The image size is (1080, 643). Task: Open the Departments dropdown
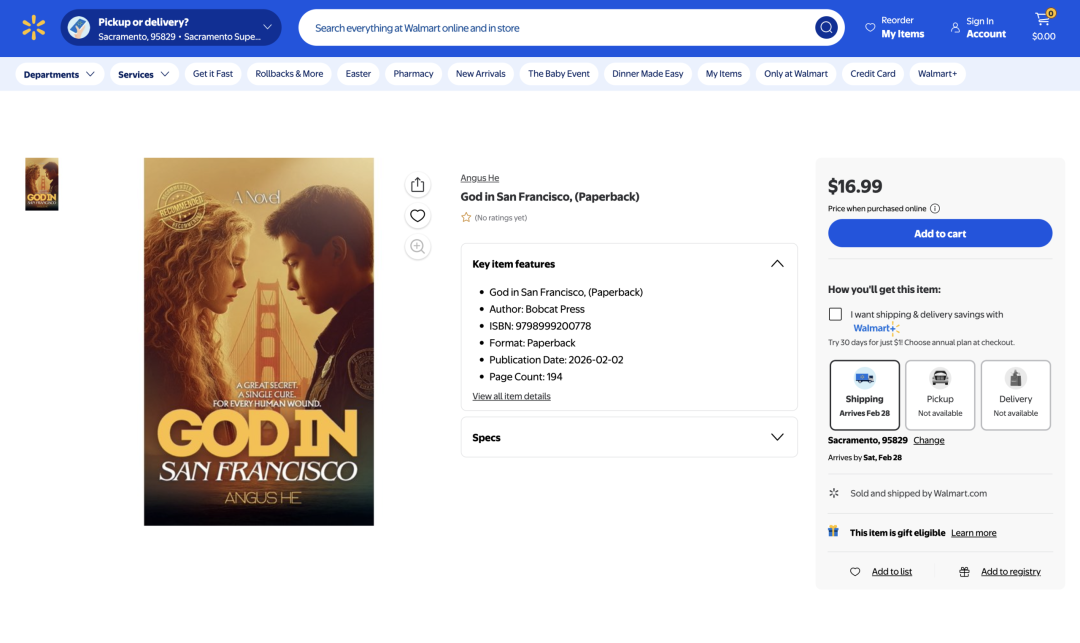[60, 74]
